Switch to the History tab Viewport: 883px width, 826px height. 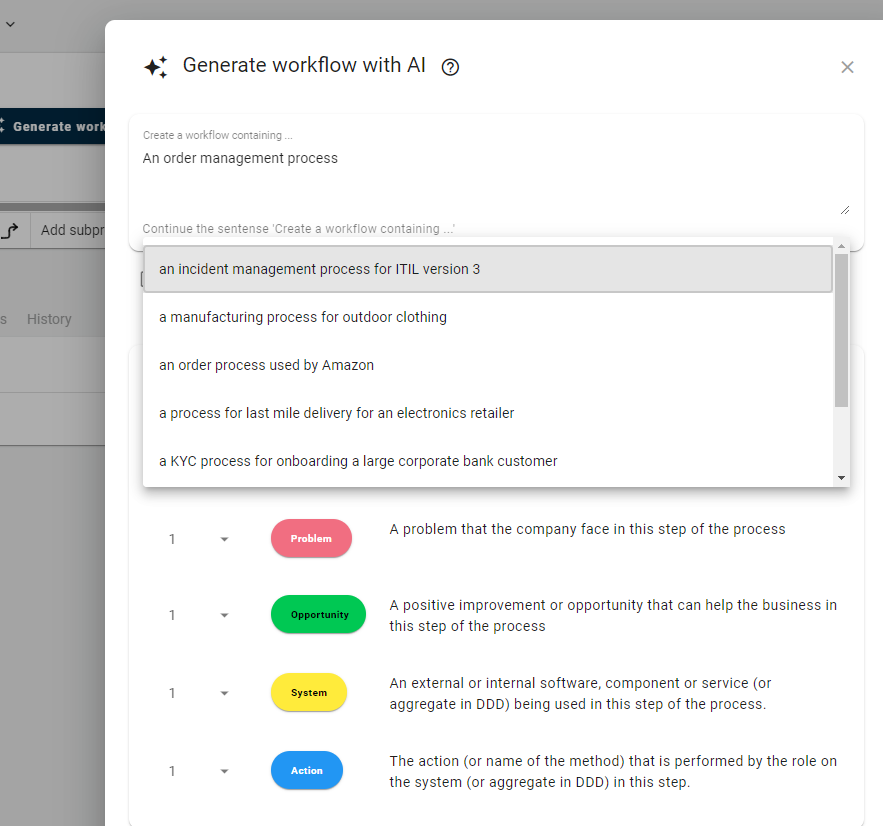(x=49, y=318)
